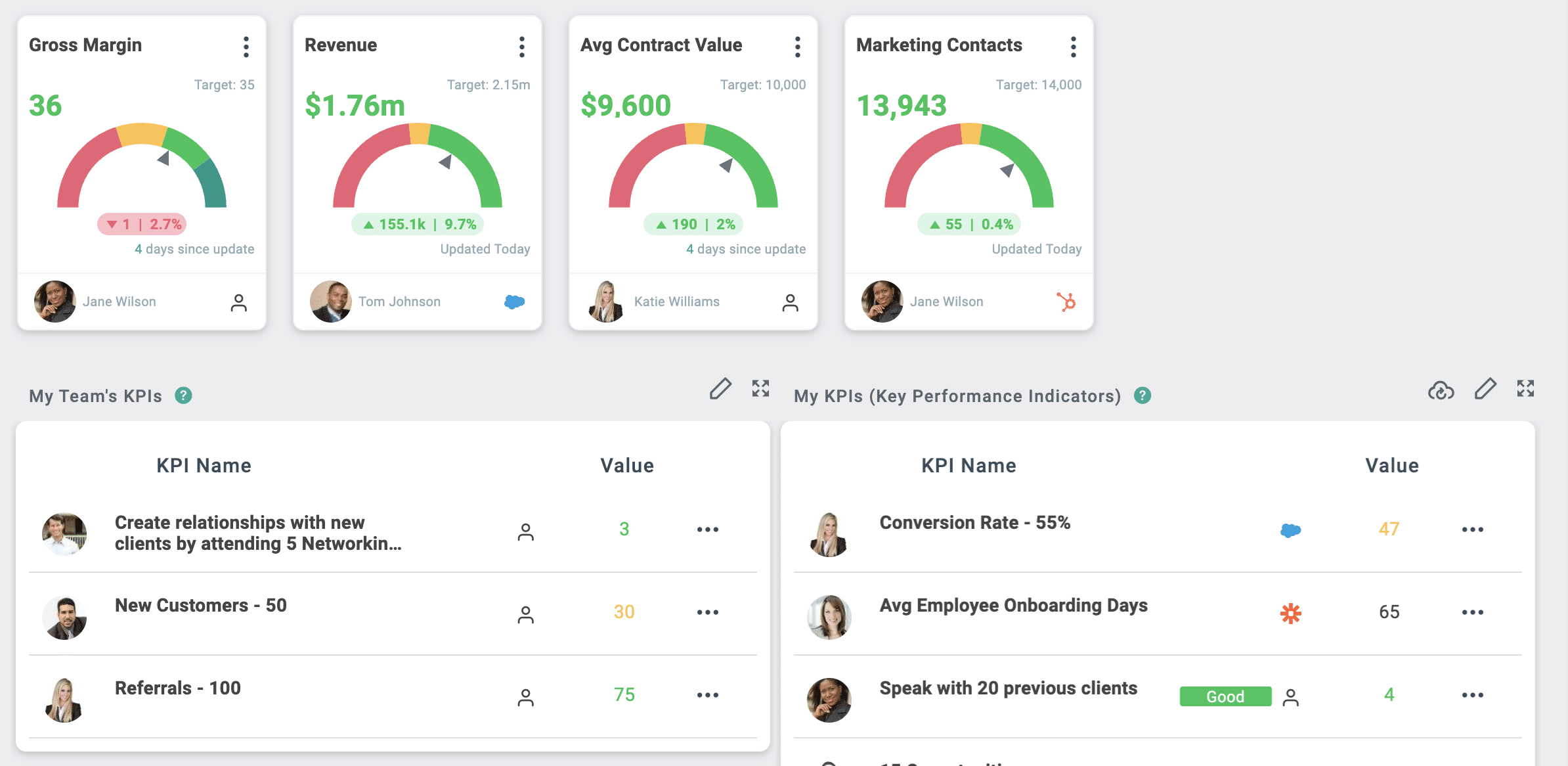Click help icon beside My KPIs heading
Viewport: 1568px width, 766px height.
pyautogui.click(x=1143, y=395)
